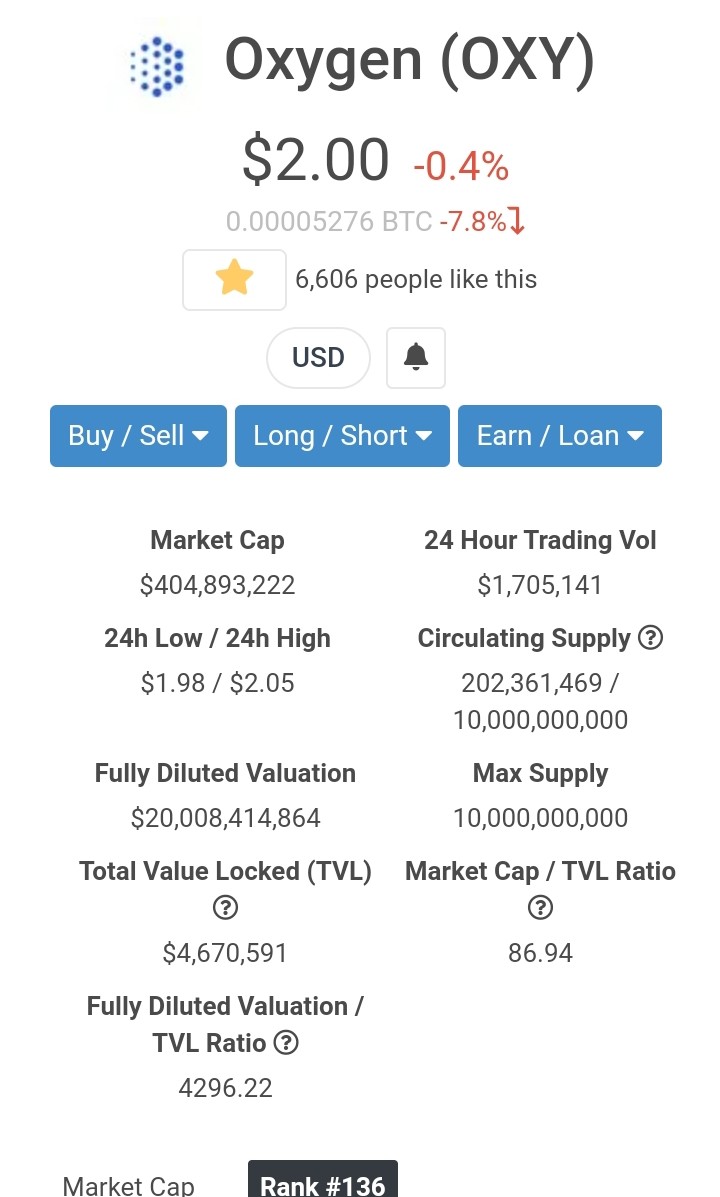
Task: Click the Oxygen coin logo
Action: (x=157, y=66)
